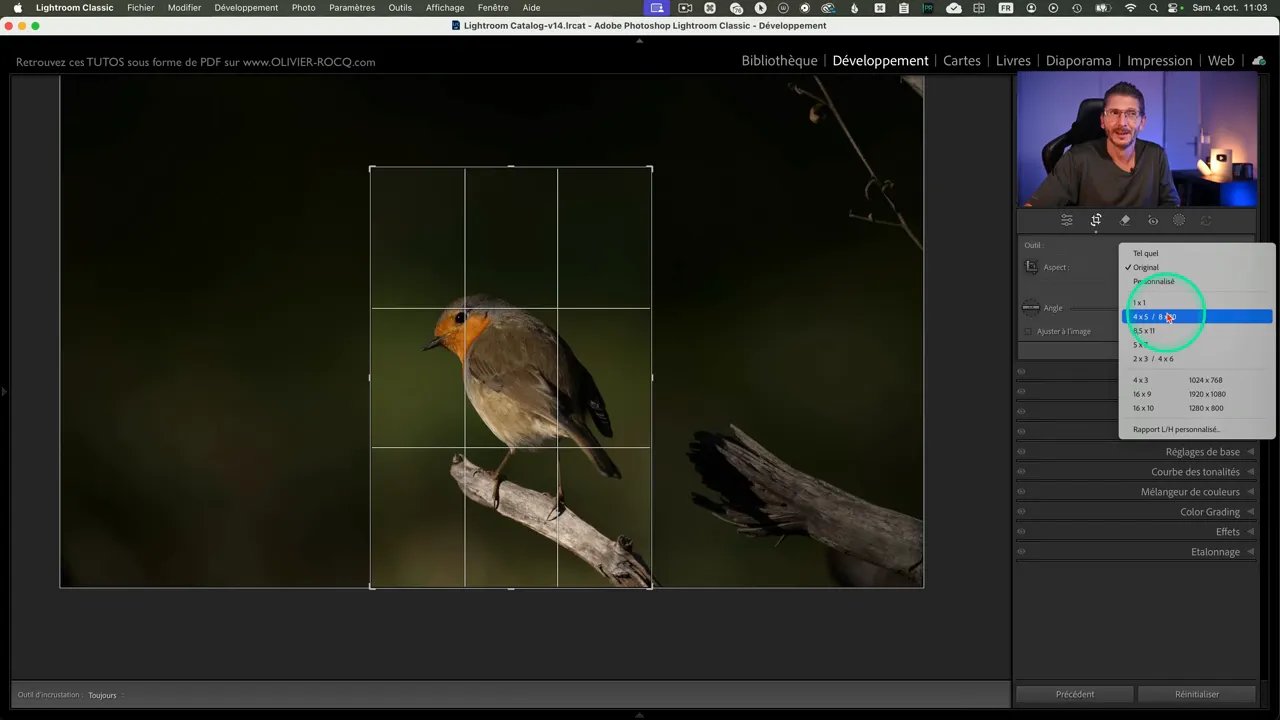Switch to the Bibliothèque module
The width and height of the screenshot is (1280, 720).
pos(779,61)
